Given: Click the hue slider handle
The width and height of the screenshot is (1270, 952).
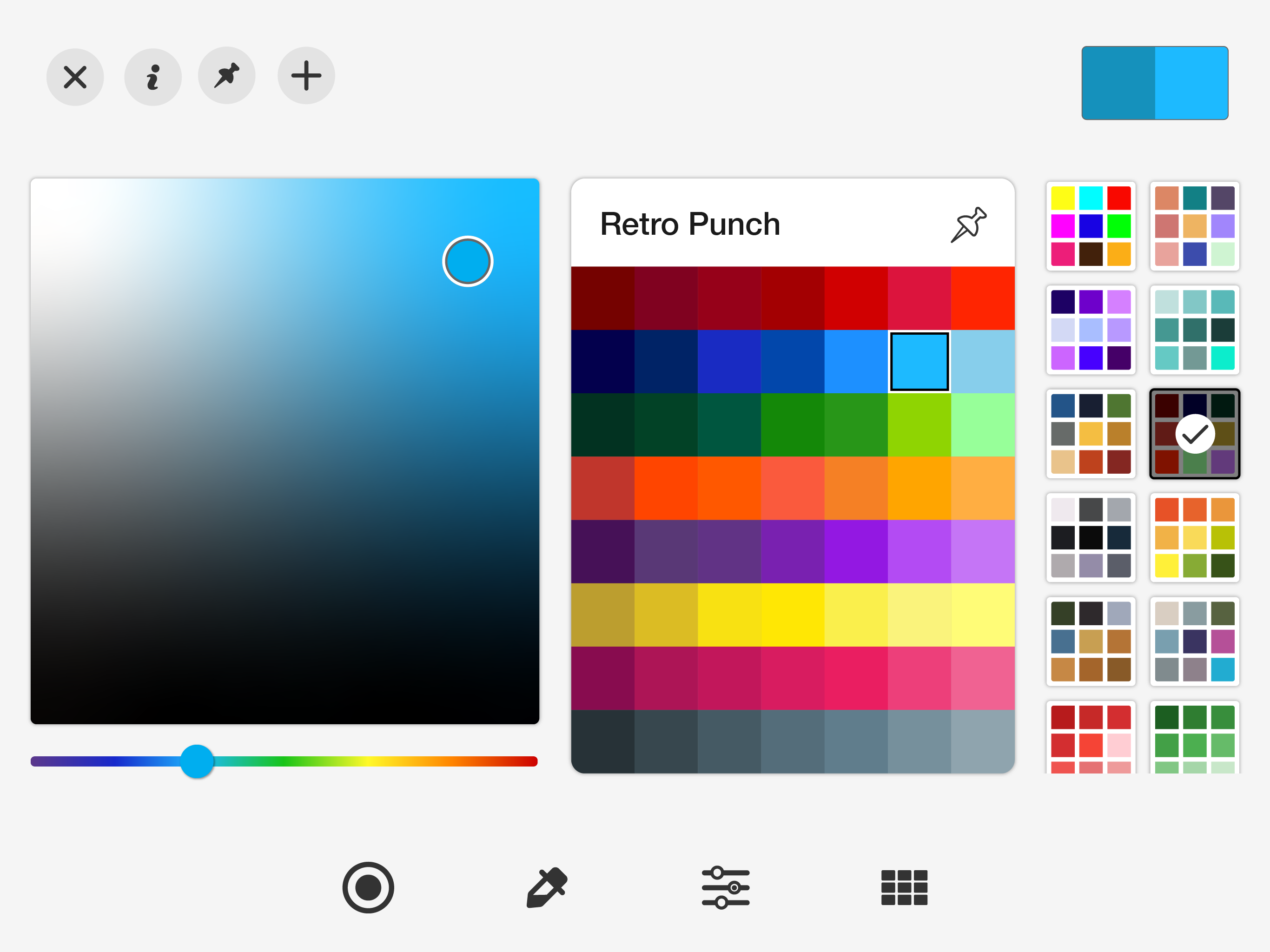Looking at the screenshot, I should click(197, 761).
